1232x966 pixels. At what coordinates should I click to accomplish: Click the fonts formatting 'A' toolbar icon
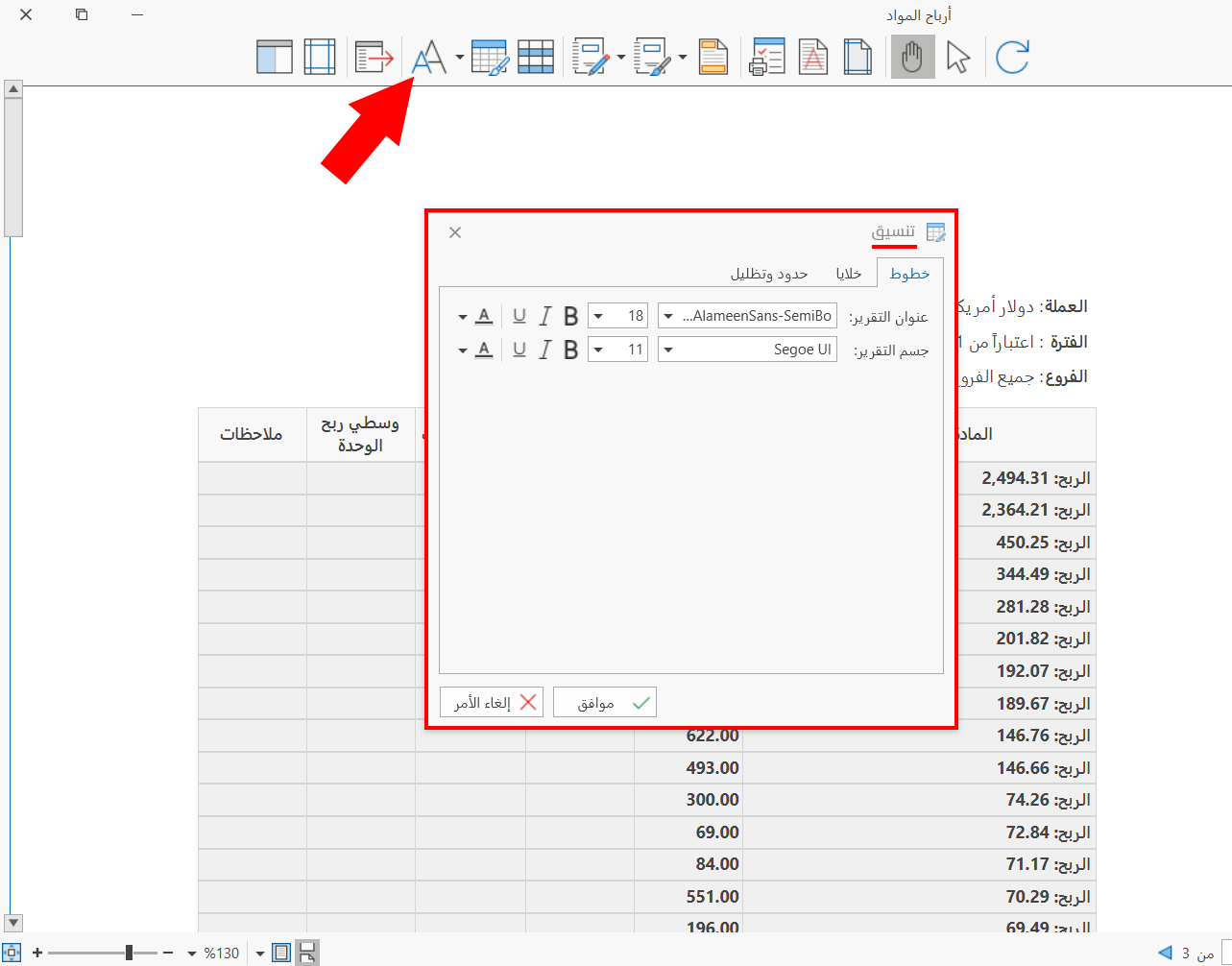tap(429, 57)
